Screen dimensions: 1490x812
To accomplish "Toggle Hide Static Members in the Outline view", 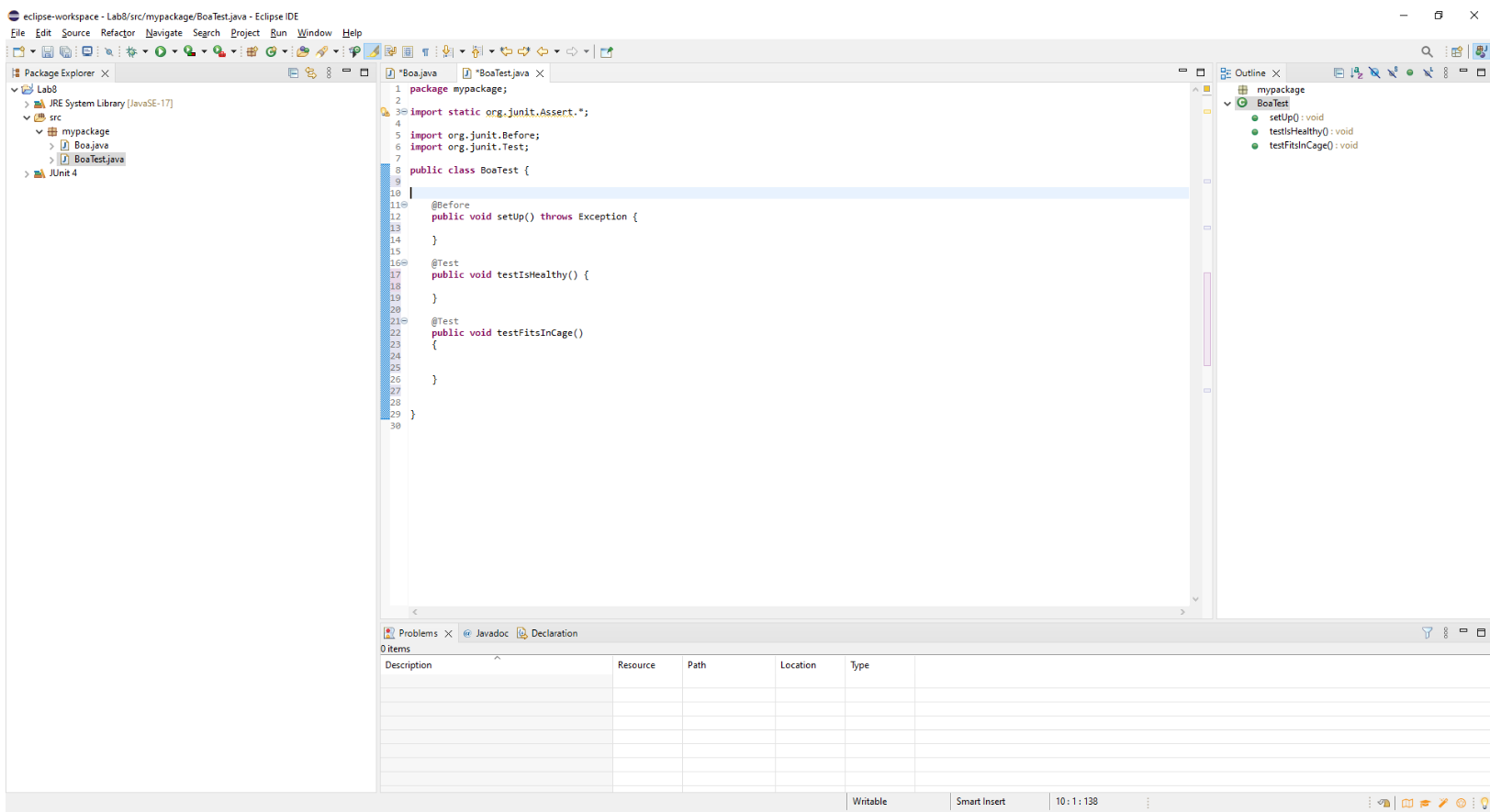I will pos(1393,72).
